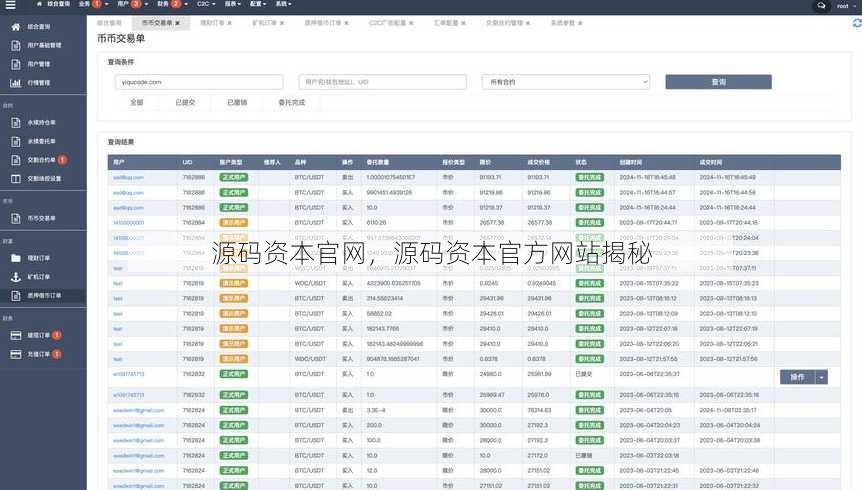Expand the C2C top menu
The width and height of the screenshot is (862, 490).
tap(206, 4)
